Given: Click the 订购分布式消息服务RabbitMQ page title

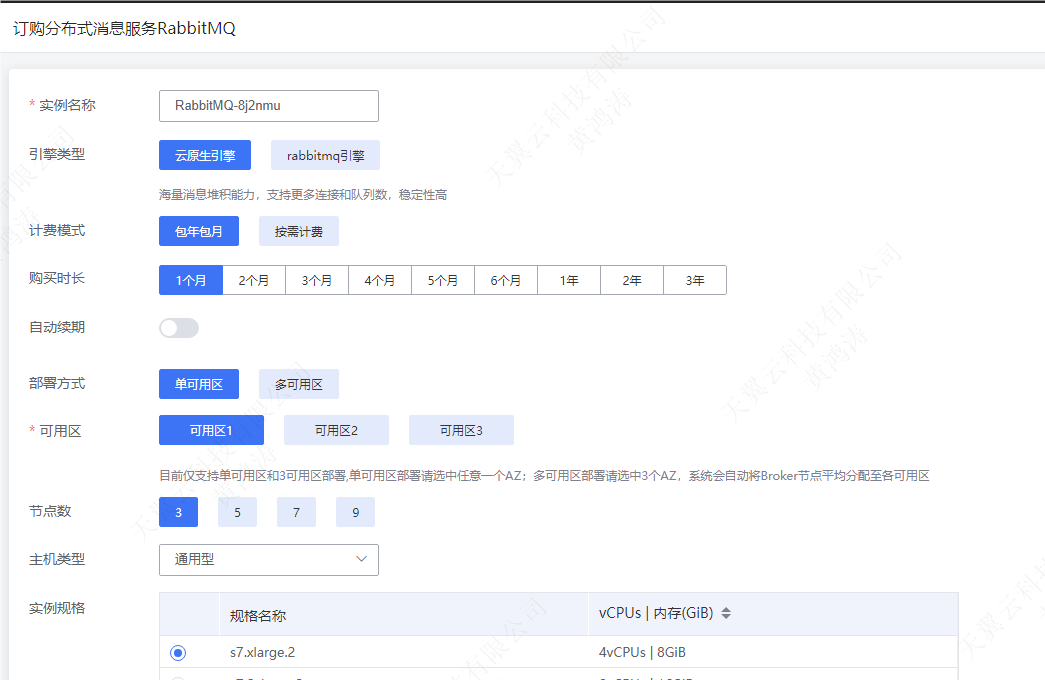Looking at the screenshot, I should 124,29.
